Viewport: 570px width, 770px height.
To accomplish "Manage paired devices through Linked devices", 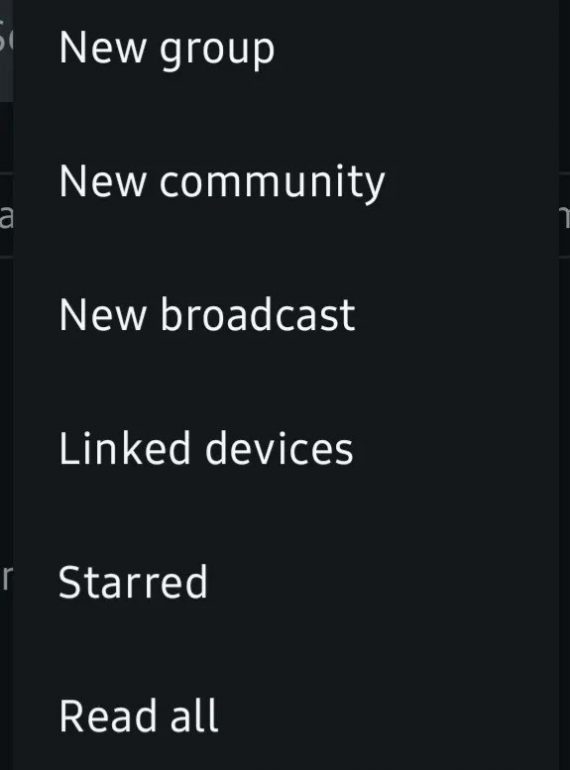I will click(286, 449).
